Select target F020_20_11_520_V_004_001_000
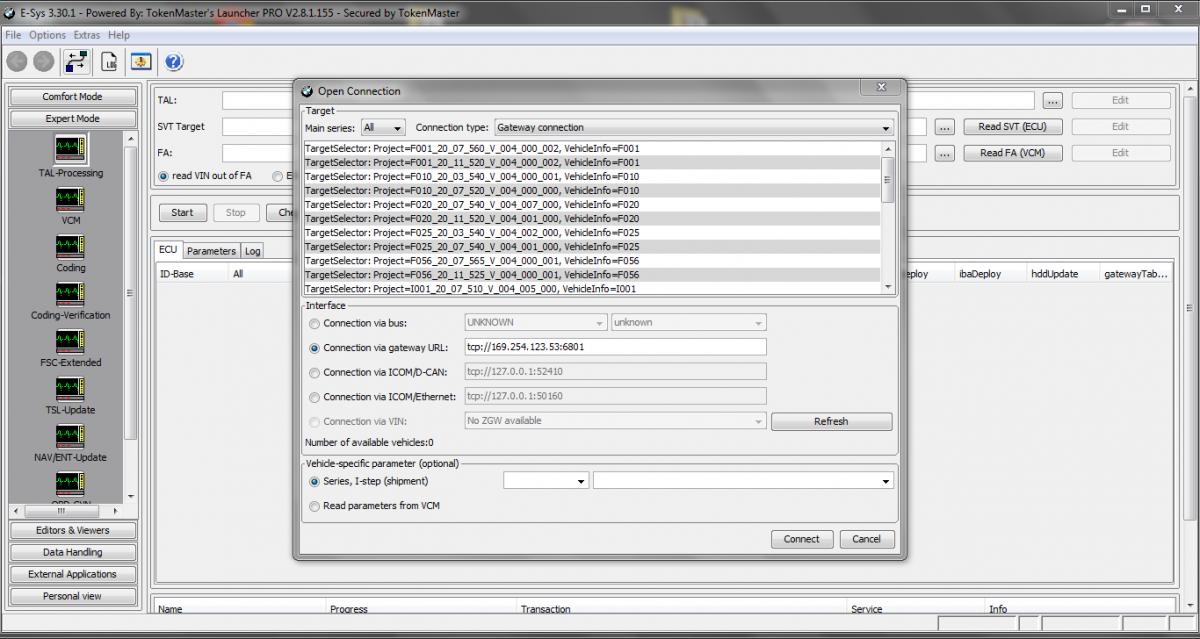Image resolution: width=1200 pixels, height=639 pixels. pos(591,218)
